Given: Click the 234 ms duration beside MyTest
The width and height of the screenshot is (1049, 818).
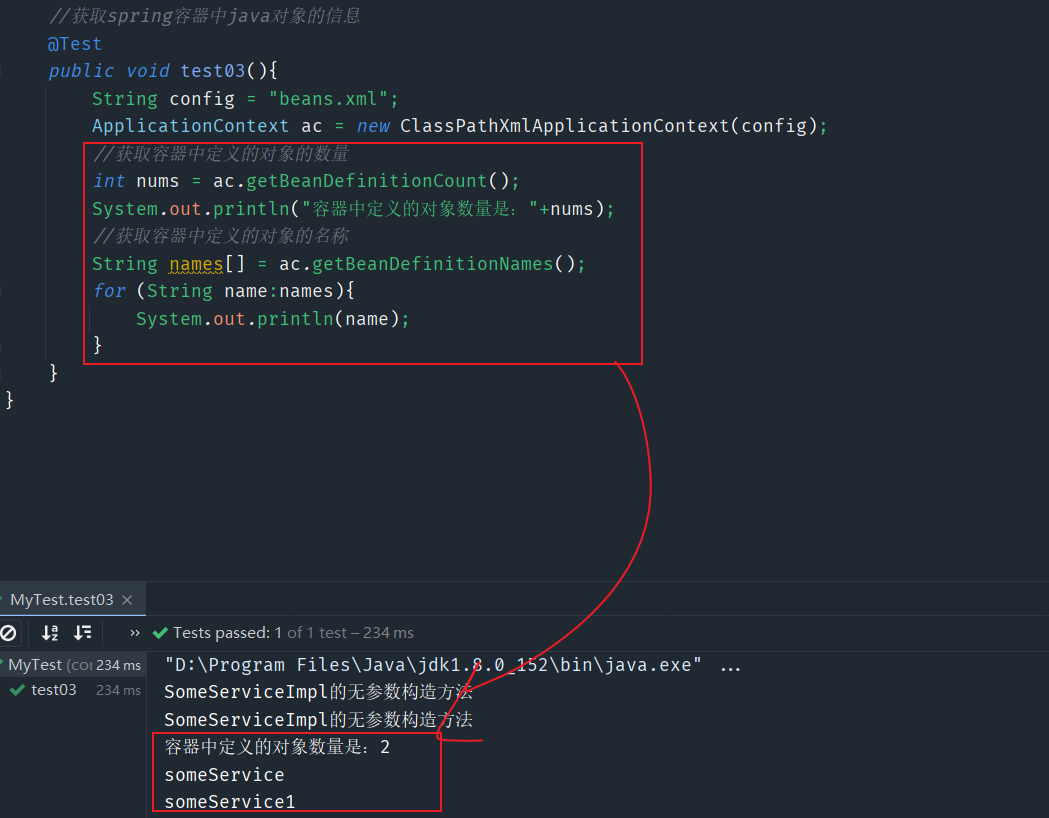Looking at the screenshot, I should tap(118, 666).
